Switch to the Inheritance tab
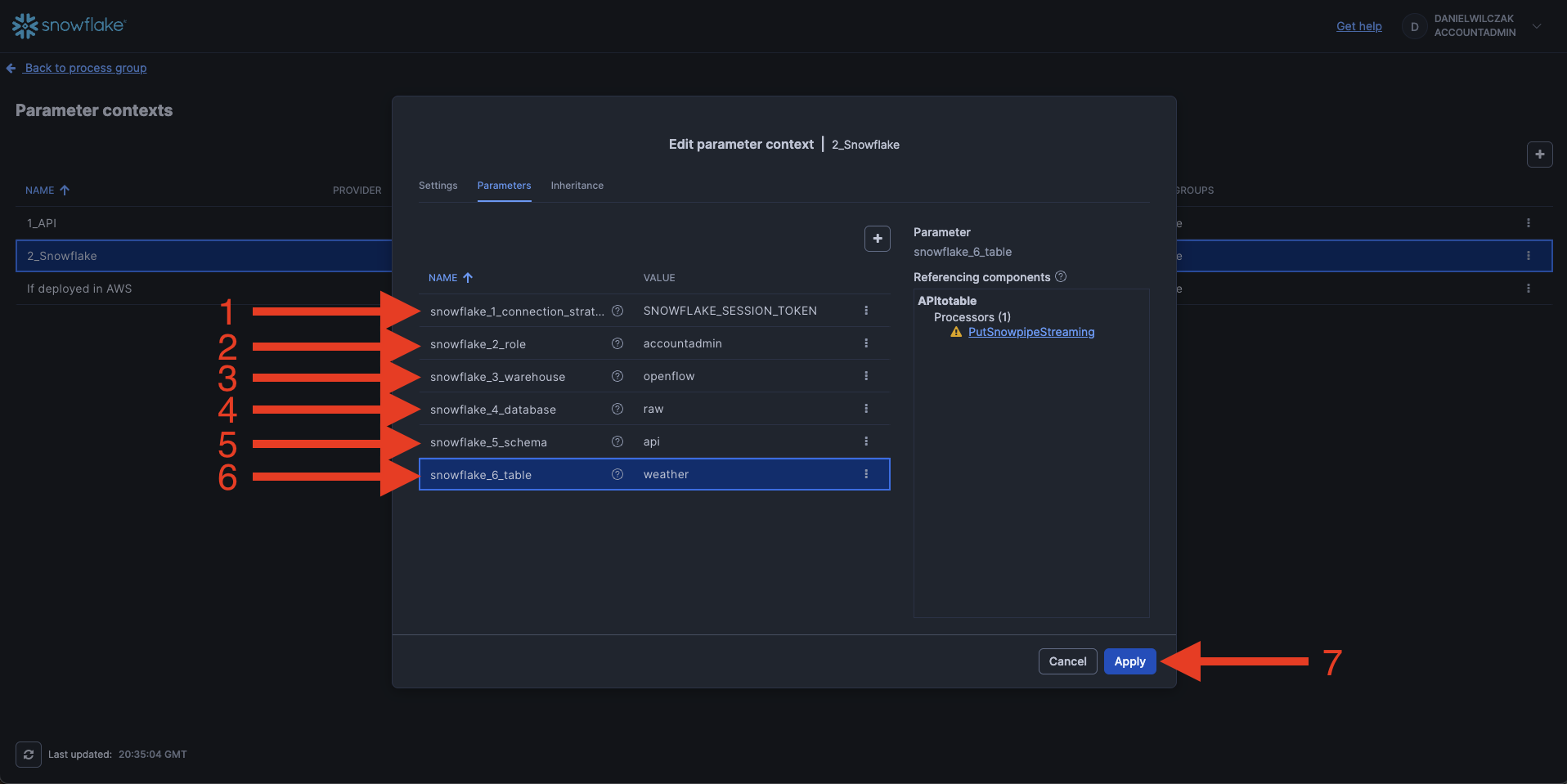The height and width of the screenshot is (784, 1567). (577, 186)
